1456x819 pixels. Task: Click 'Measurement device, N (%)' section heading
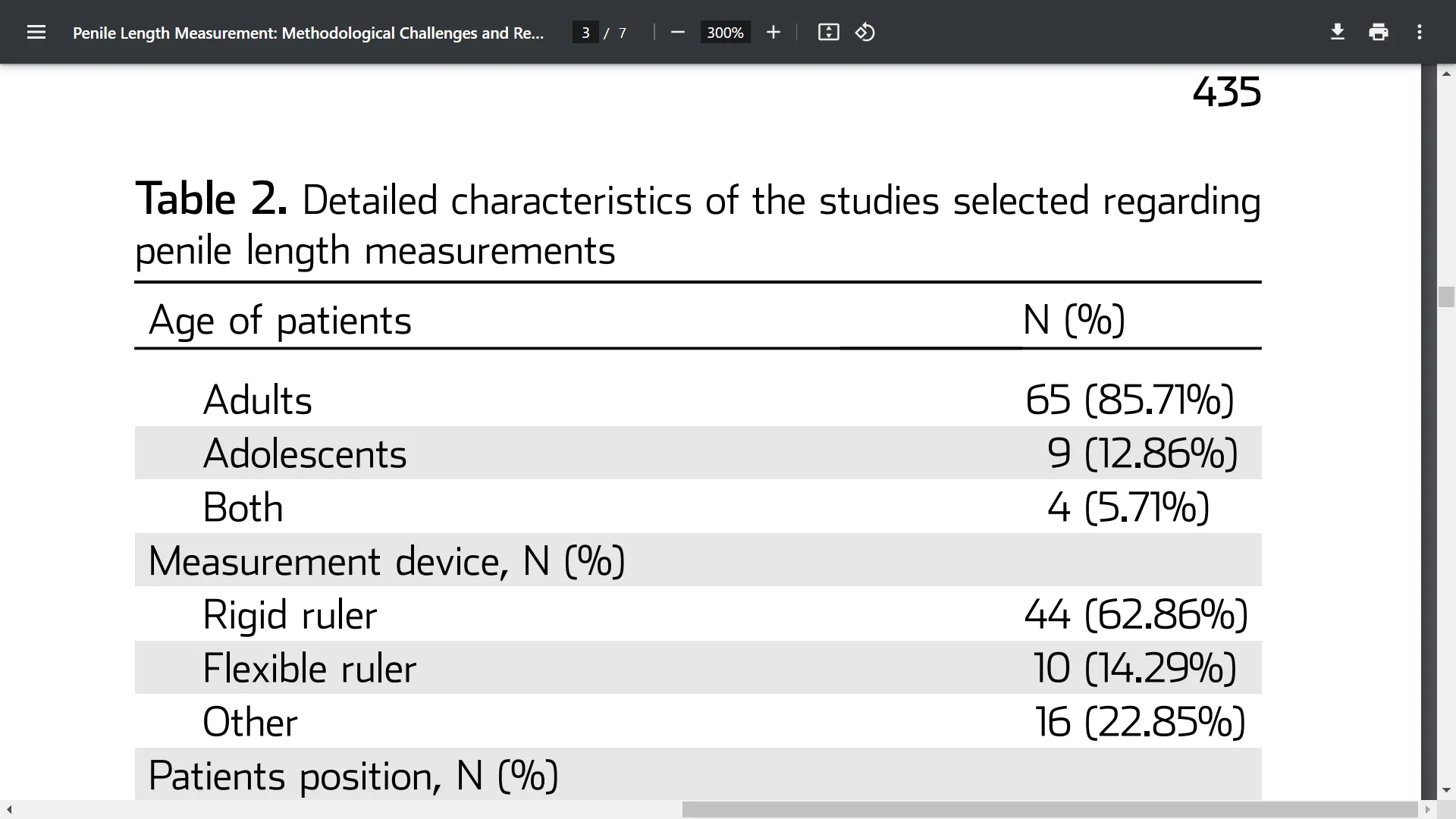[x=387, y=561]
